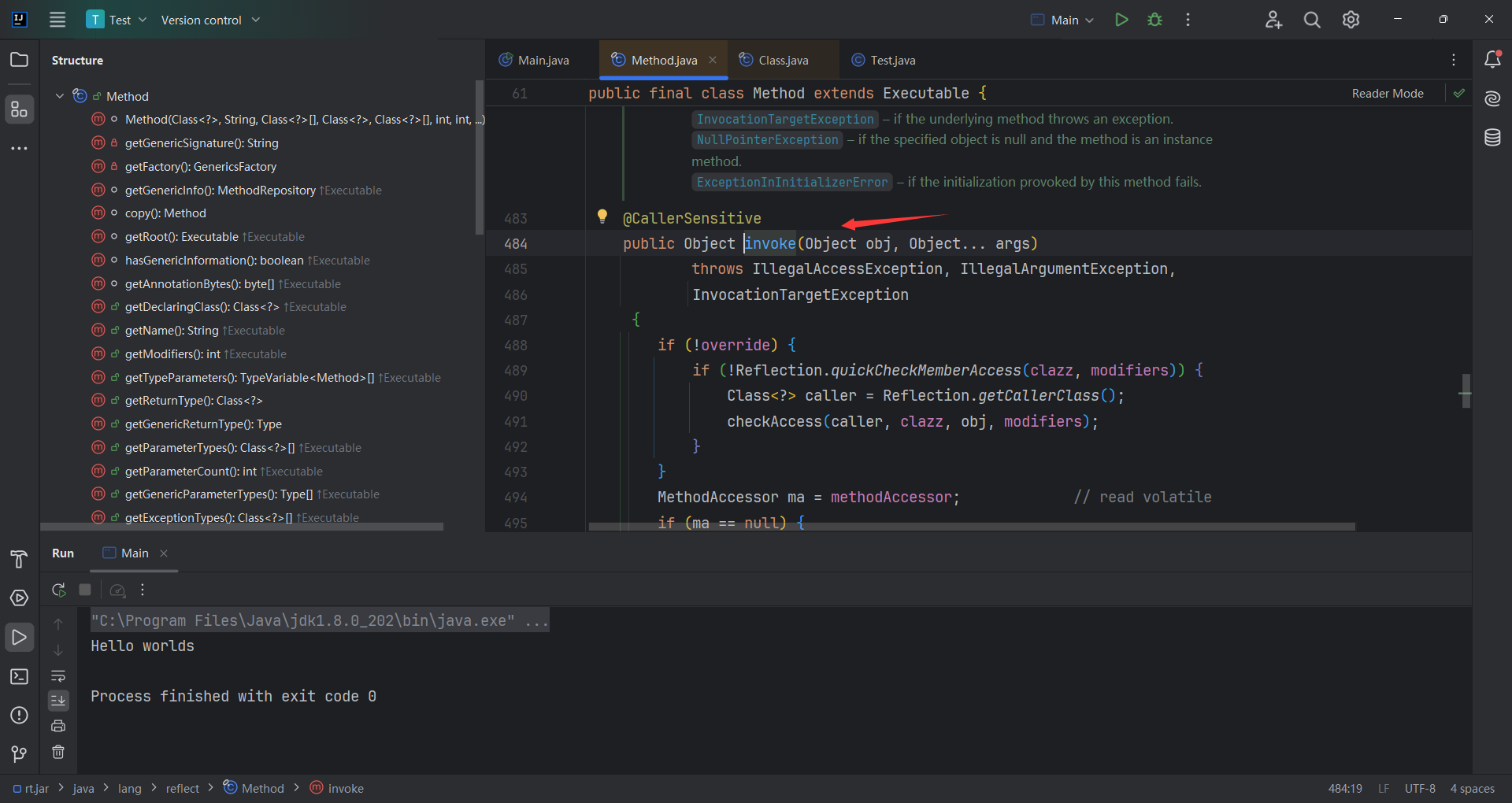Select copy(): Method in Structure tree

coord(165,213)
